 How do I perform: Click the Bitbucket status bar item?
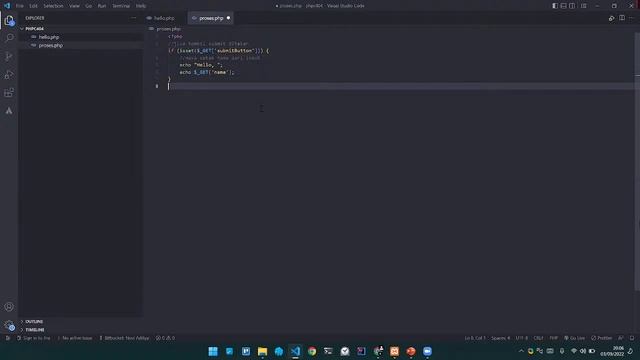tap(124, 338)
